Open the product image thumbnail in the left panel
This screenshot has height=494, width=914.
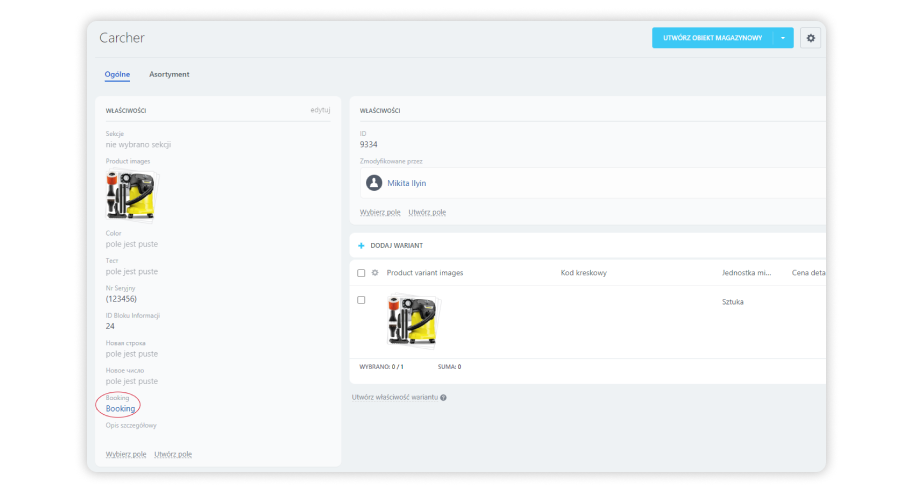(131, 195)
